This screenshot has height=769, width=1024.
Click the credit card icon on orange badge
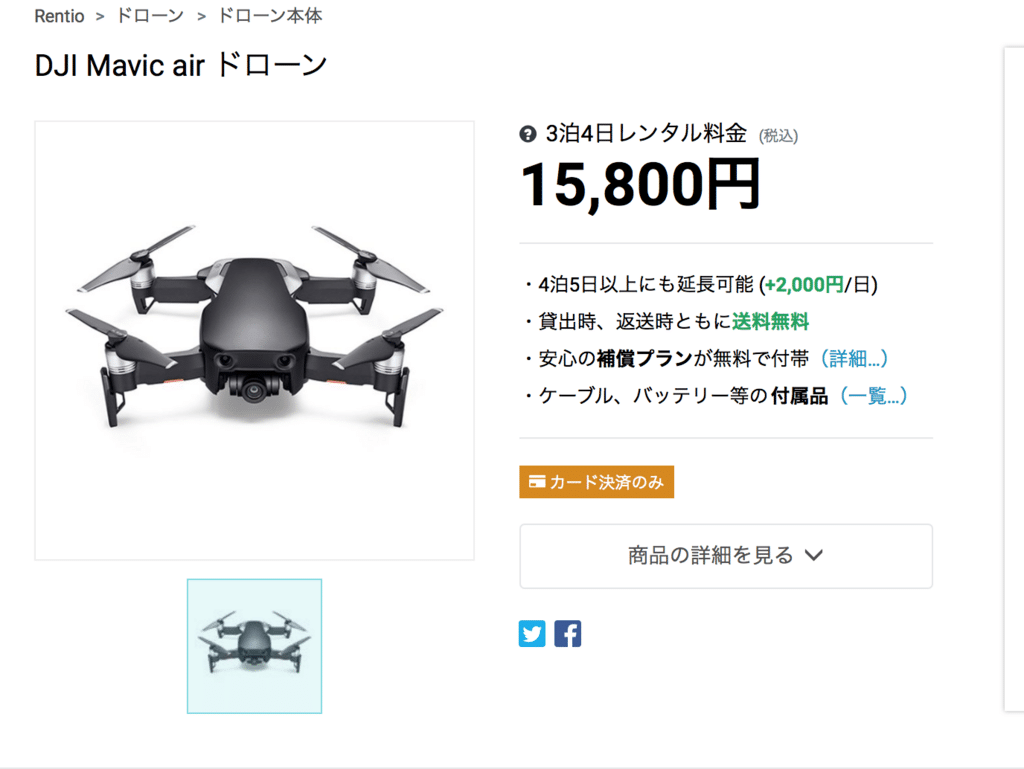(537, 482)
